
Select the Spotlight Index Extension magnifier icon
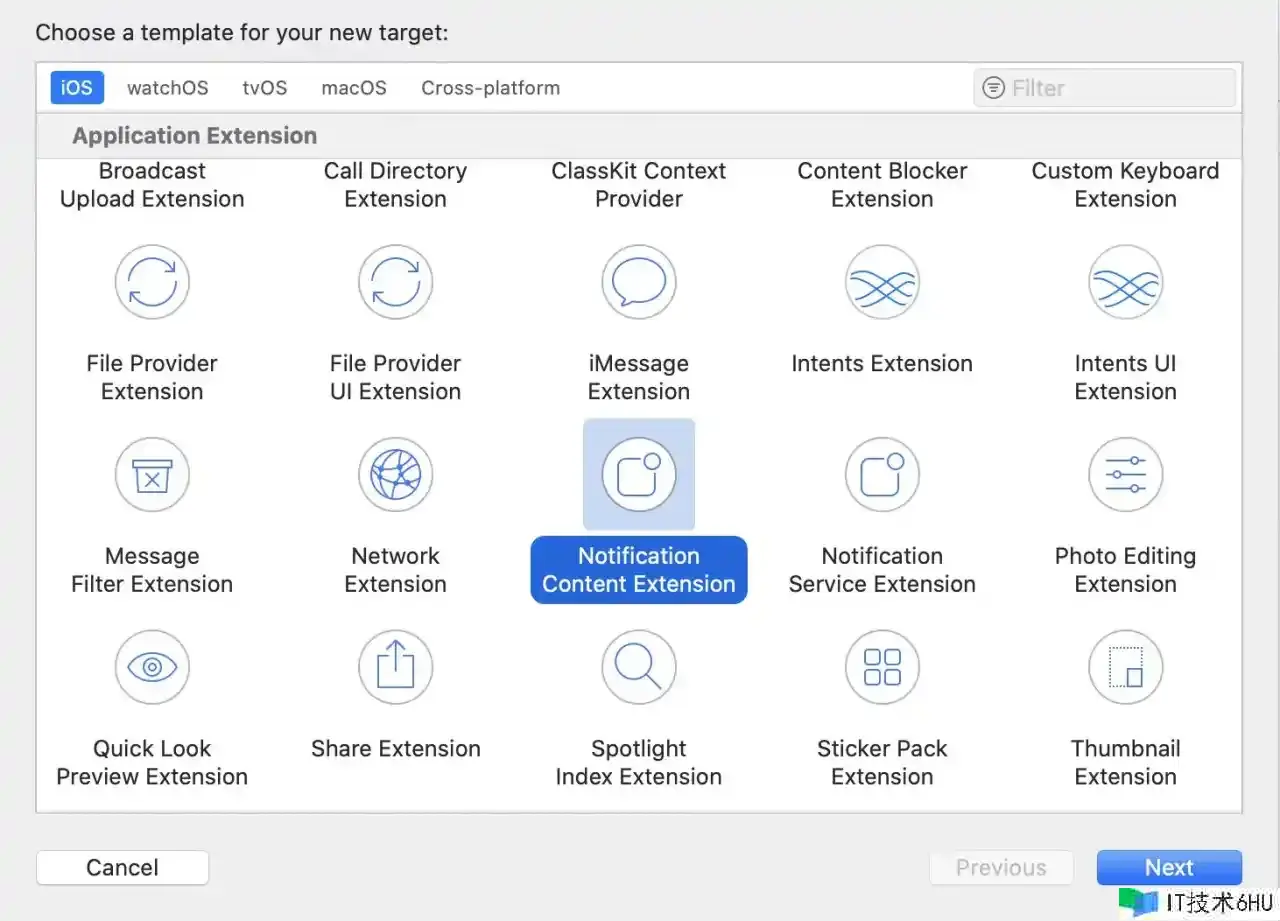[639, 667]
